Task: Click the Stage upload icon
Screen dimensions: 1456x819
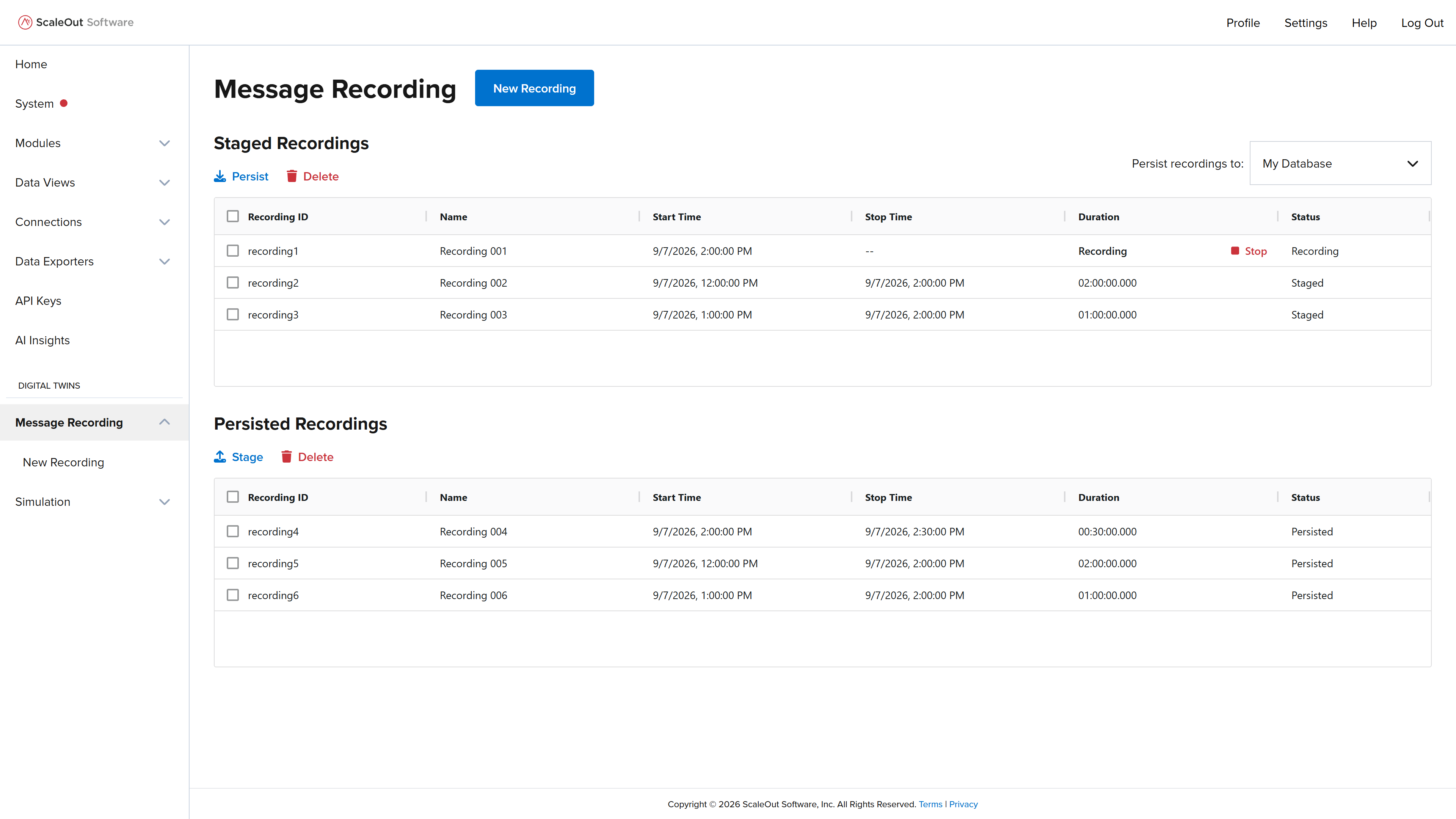Action: [220, 457]
